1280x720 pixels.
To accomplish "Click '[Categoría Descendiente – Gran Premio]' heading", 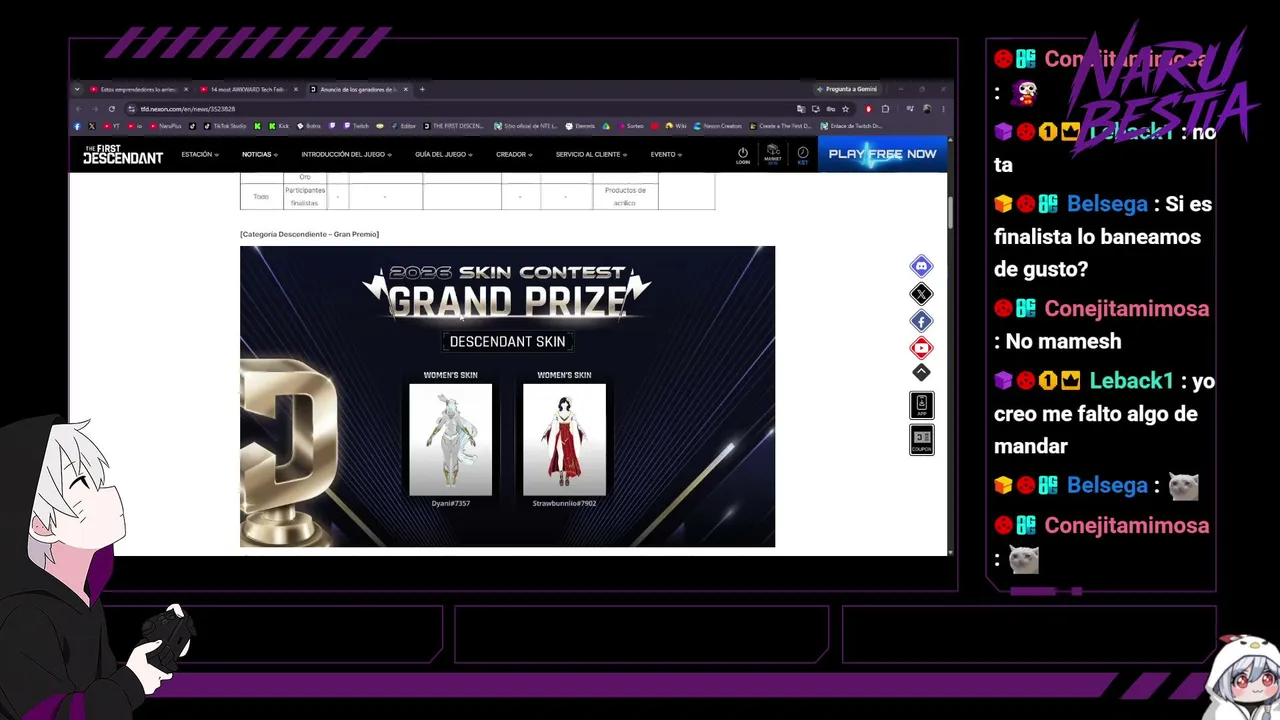I will pyautogui.click(x=309, y=234).
